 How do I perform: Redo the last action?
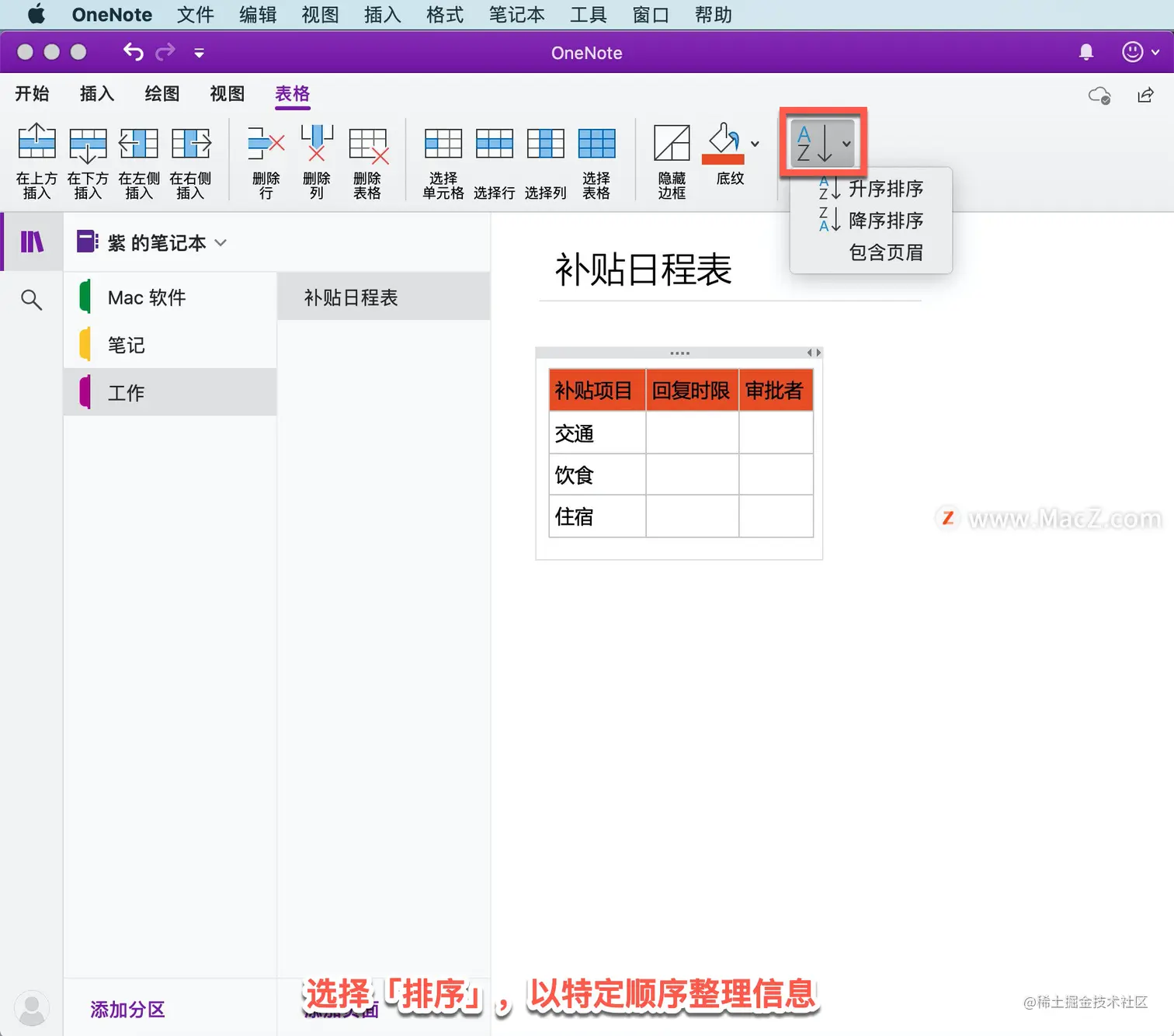coord(165,52)
